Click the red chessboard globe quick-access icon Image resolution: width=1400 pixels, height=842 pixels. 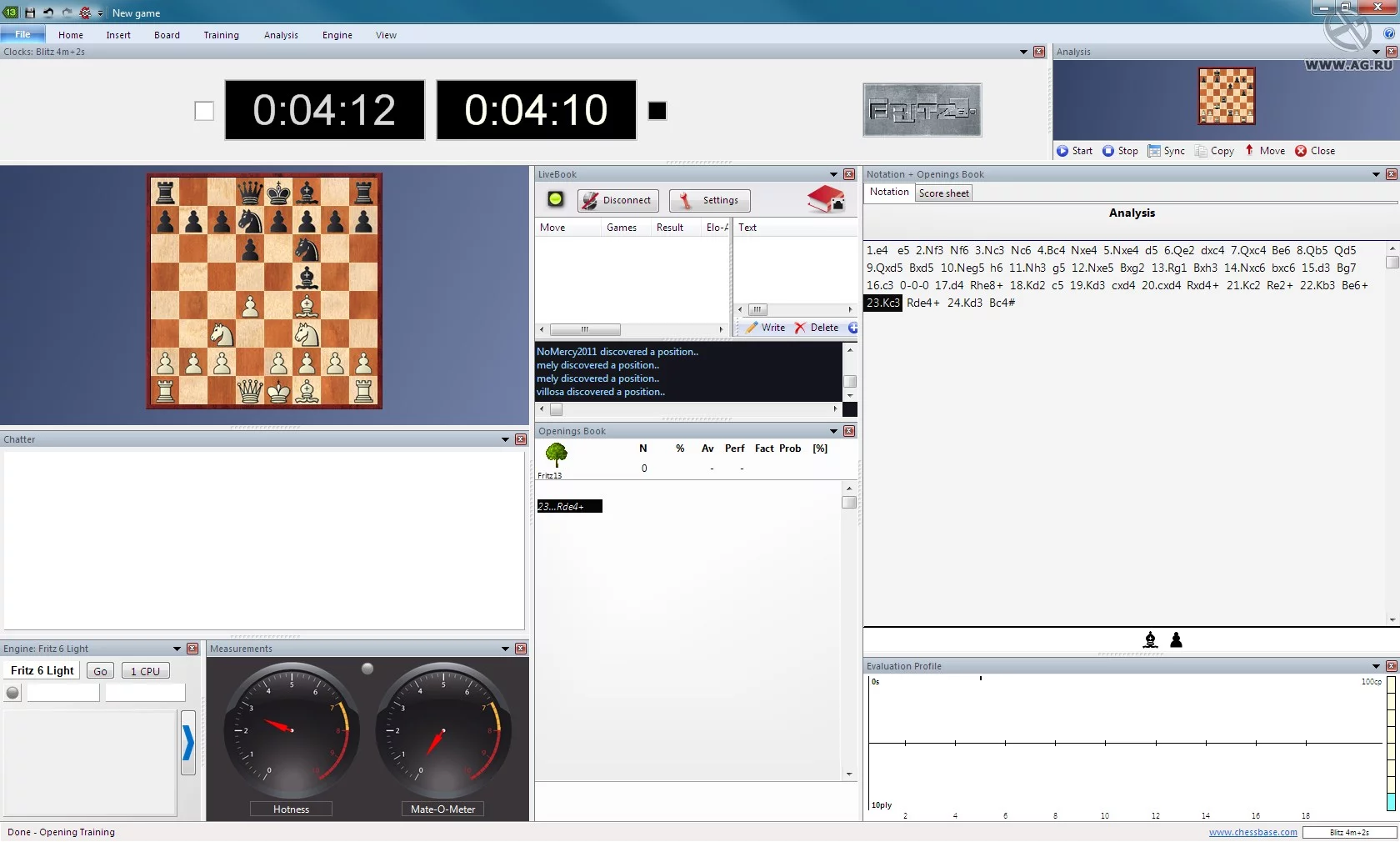(85, 13)
